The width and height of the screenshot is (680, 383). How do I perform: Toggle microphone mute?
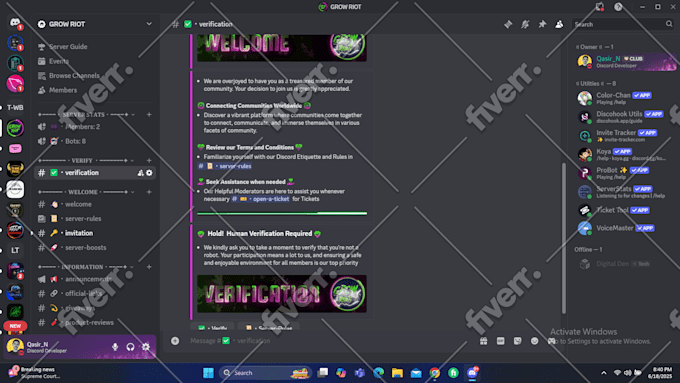115,347
